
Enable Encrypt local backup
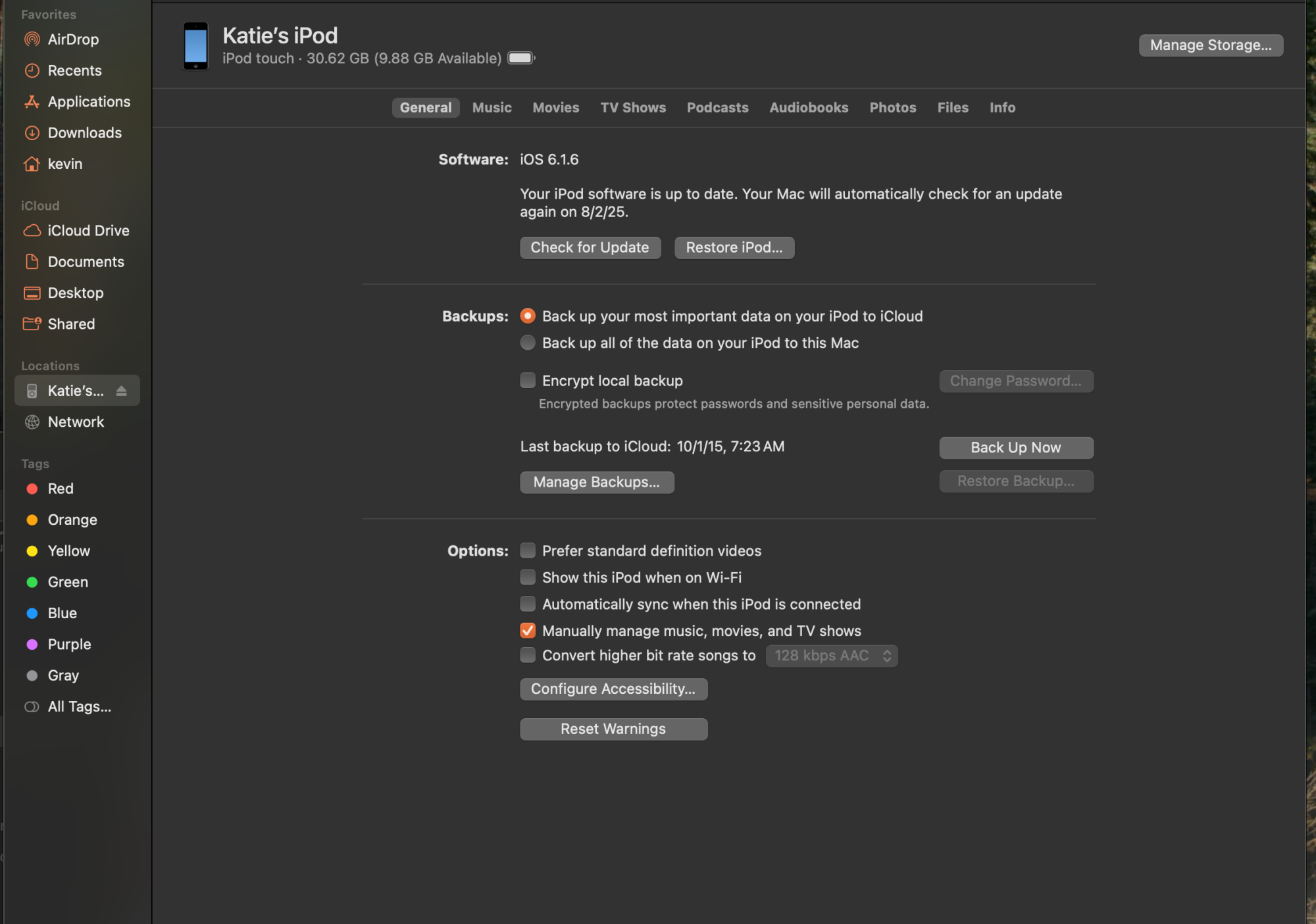click(x=528, y=380)
